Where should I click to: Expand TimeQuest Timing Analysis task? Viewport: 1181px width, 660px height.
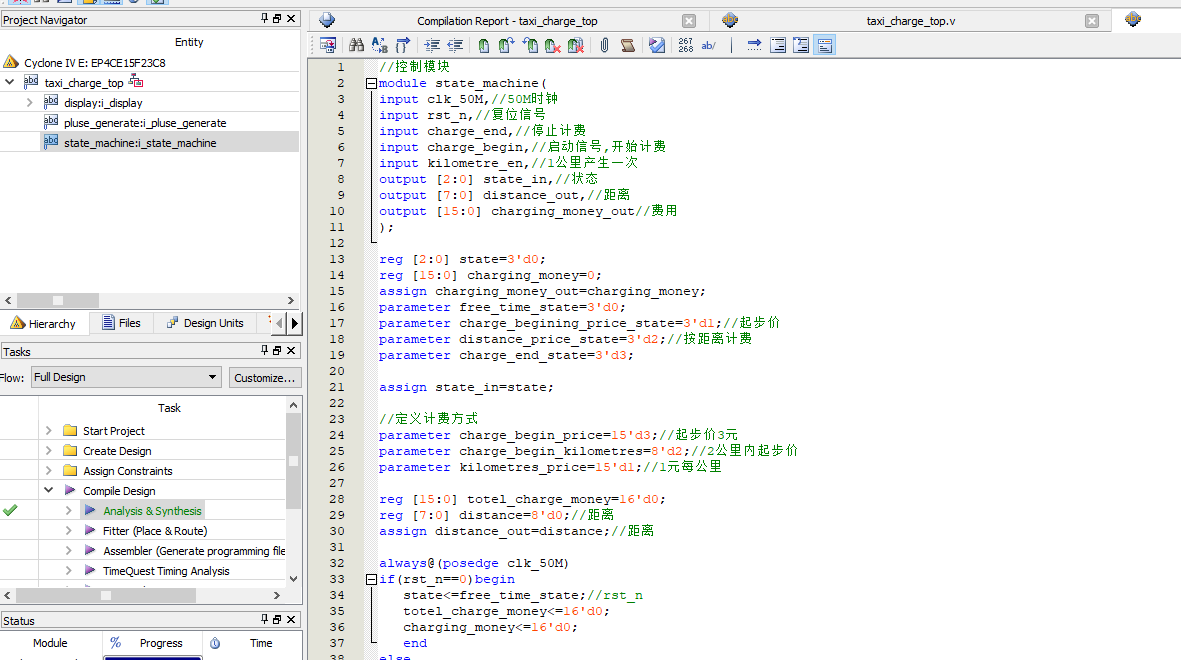69,571
